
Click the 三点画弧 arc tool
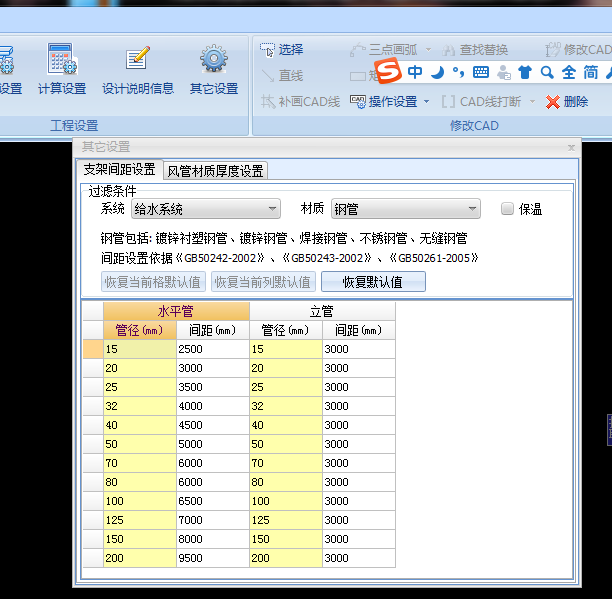pos(384,50)
